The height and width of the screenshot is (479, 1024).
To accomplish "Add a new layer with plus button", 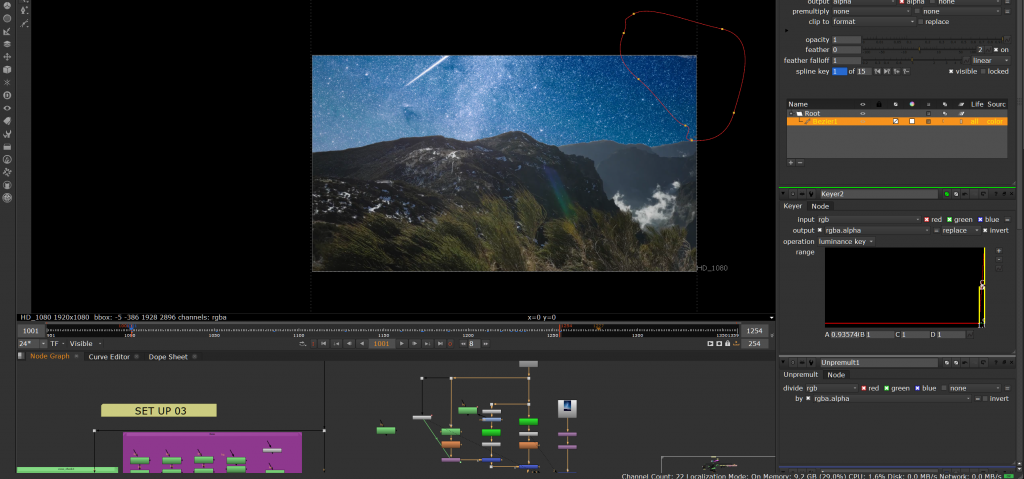I will pos(791,162).
